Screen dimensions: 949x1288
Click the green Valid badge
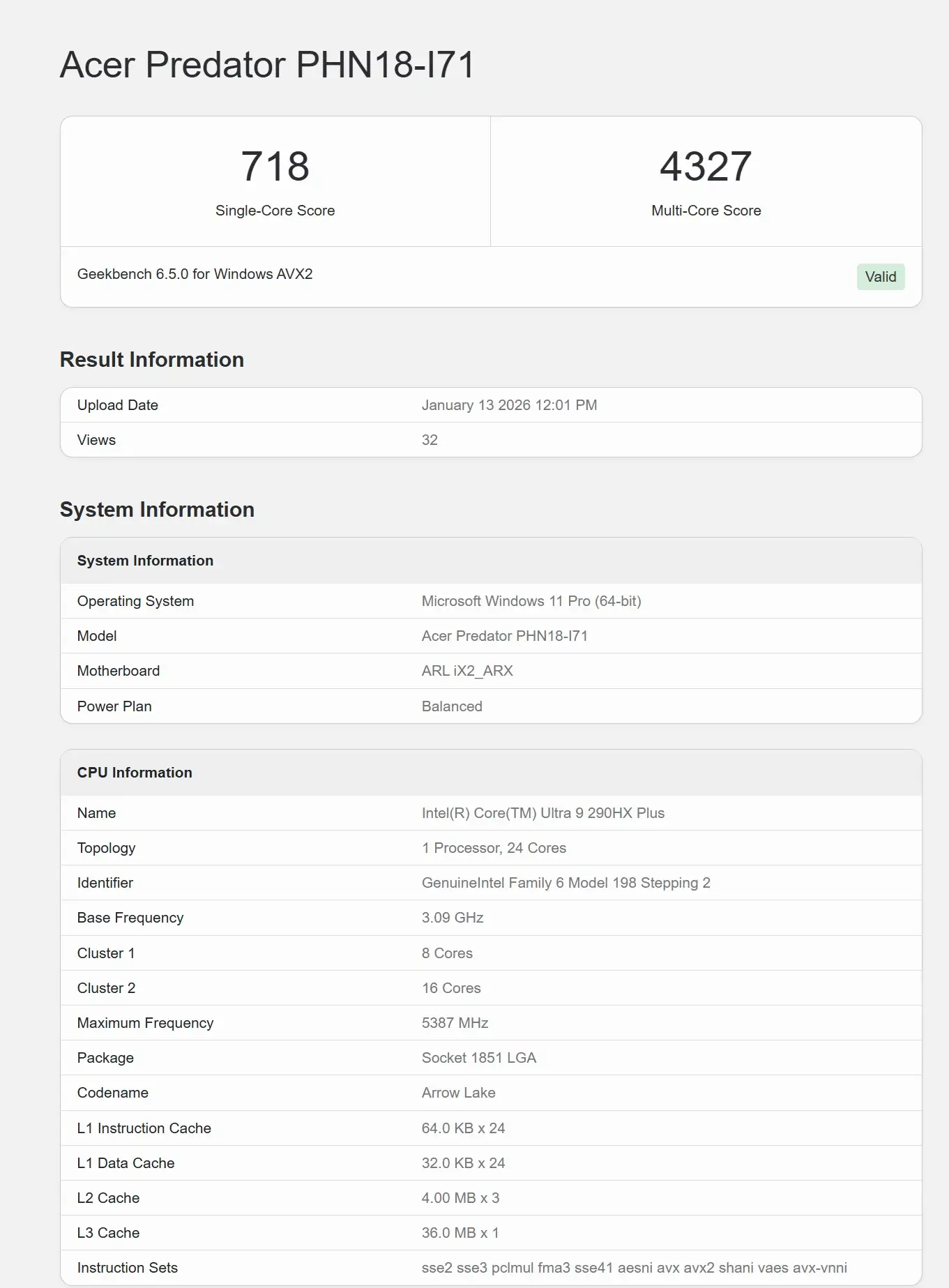[x=881, y=277]
